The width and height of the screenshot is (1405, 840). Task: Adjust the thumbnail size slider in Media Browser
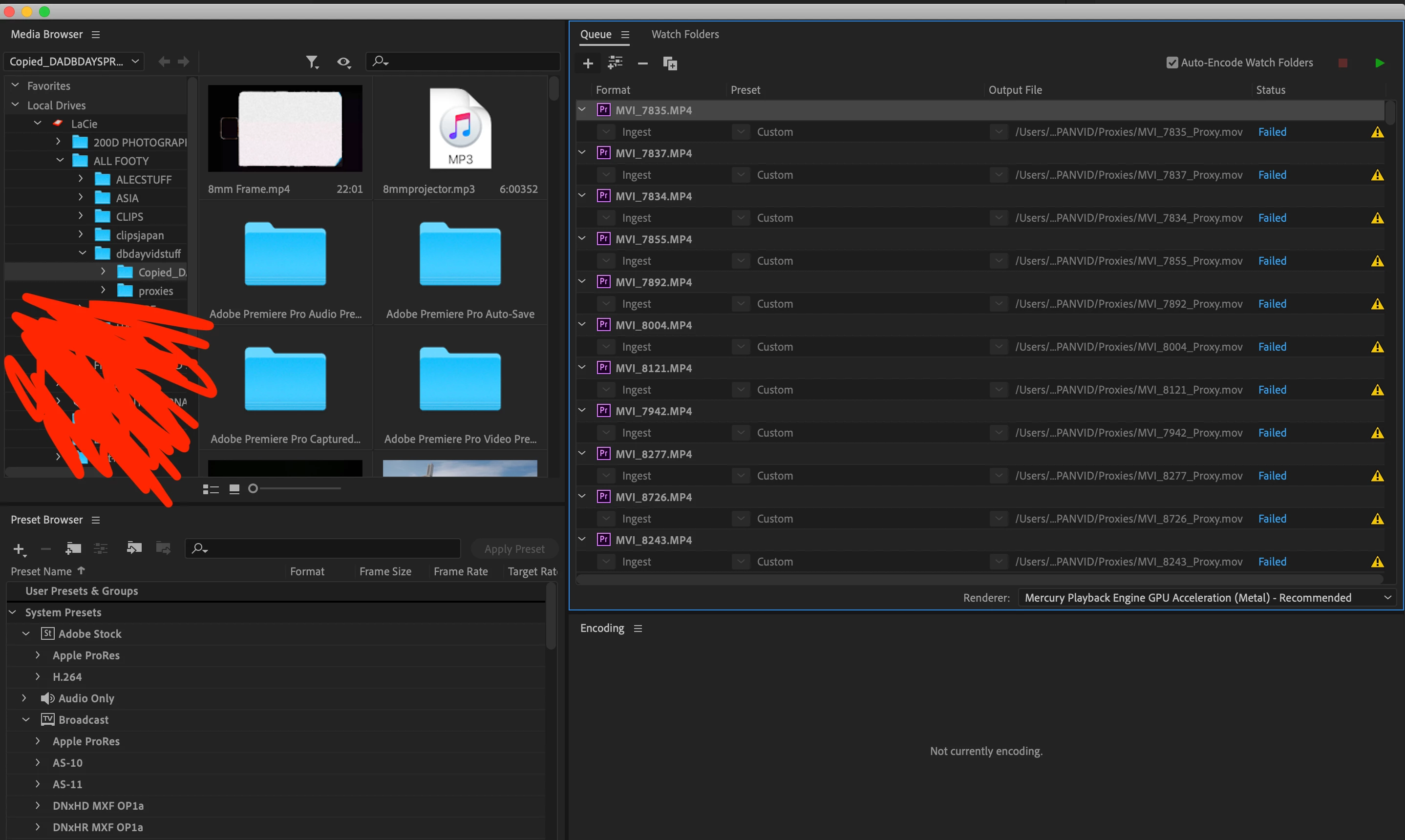(254, 488)
